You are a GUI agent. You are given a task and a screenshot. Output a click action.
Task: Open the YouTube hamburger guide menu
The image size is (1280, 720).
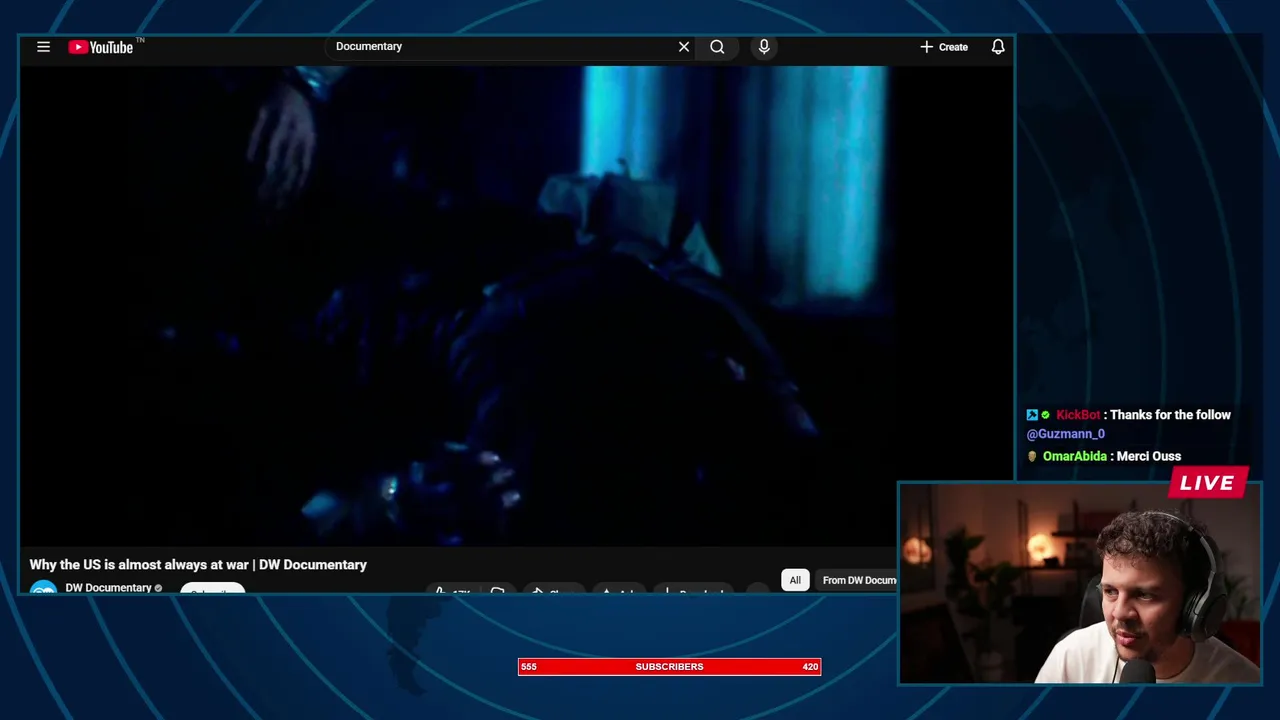(43, 47)
